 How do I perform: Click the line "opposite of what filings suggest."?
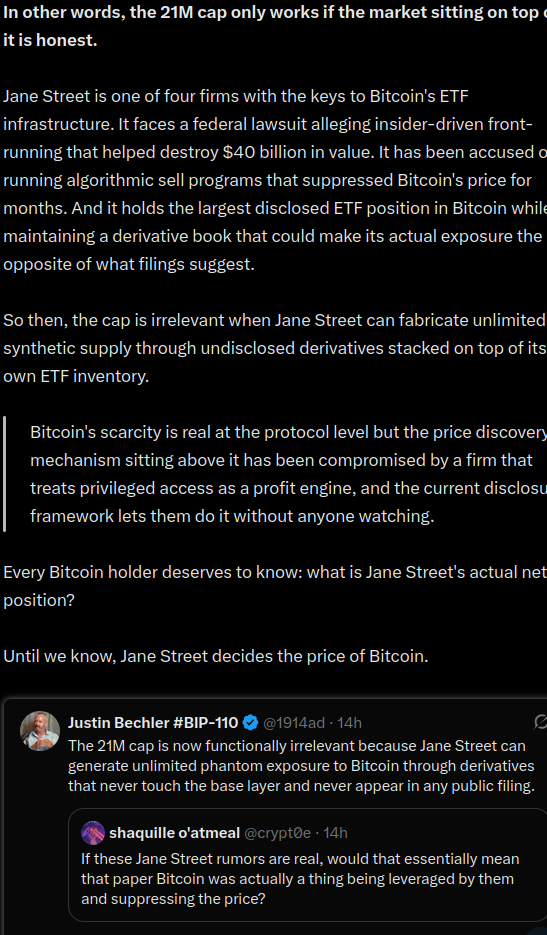(129, 264)
